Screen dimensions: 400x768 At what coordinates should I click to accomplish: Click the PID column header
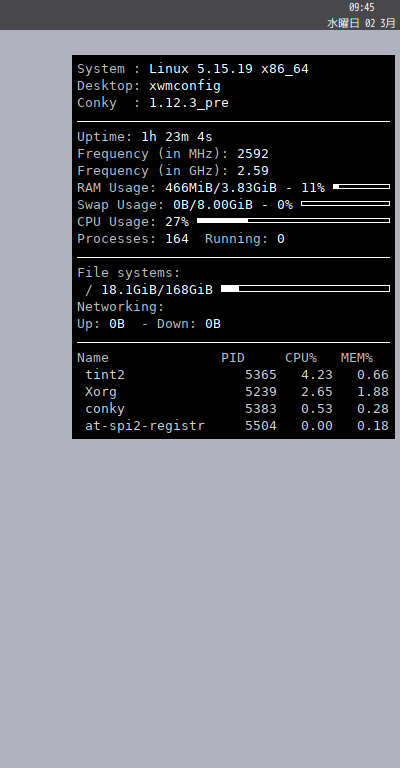pyautogui.click(x=233, y=358)
